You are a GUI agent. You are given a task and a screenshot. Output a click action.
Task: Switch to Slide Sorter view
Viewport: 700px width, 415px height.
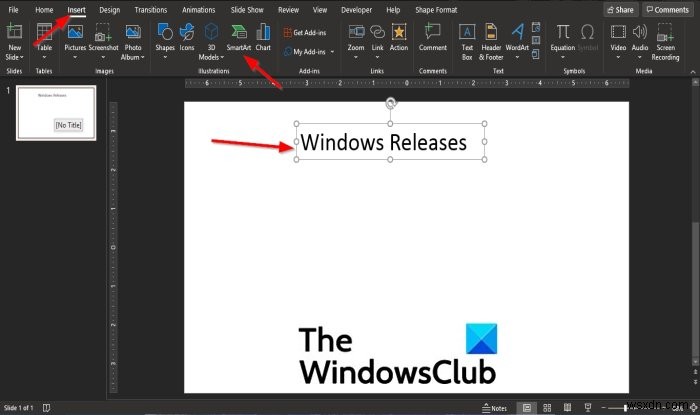[x=547, y=408]
